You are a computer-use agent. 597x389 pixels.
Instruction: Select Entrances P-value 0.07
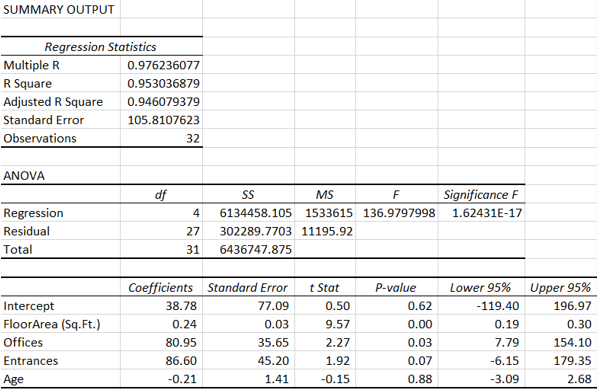(420, 360)
